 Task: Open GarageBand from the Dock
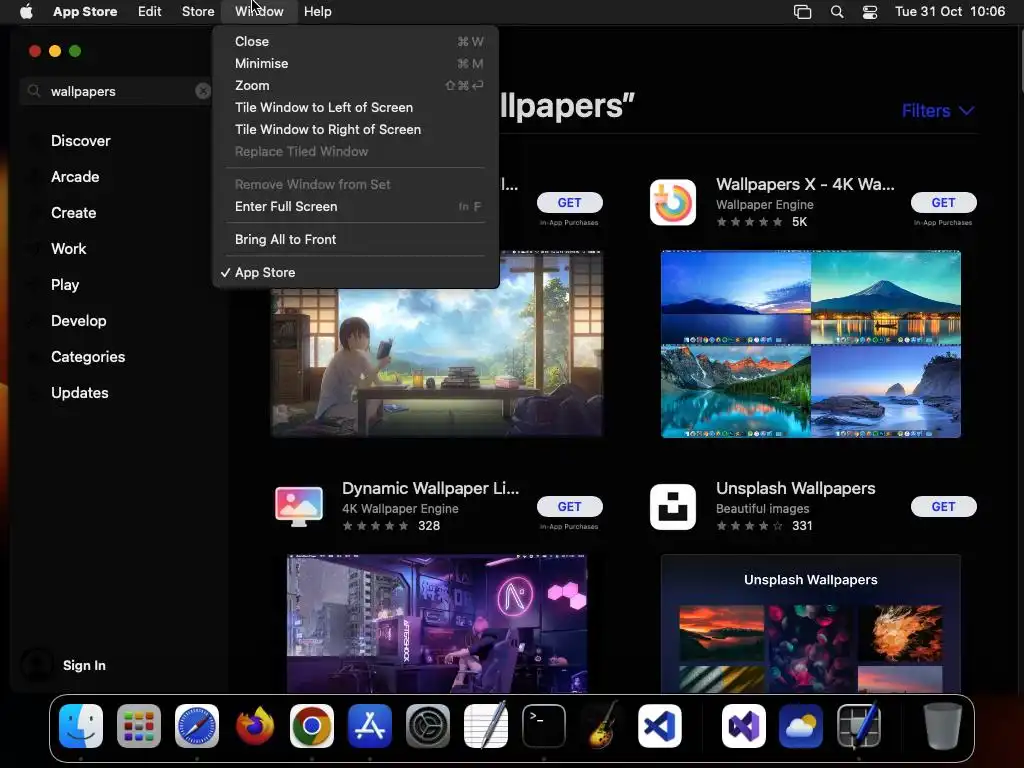(x=601, y=725)
